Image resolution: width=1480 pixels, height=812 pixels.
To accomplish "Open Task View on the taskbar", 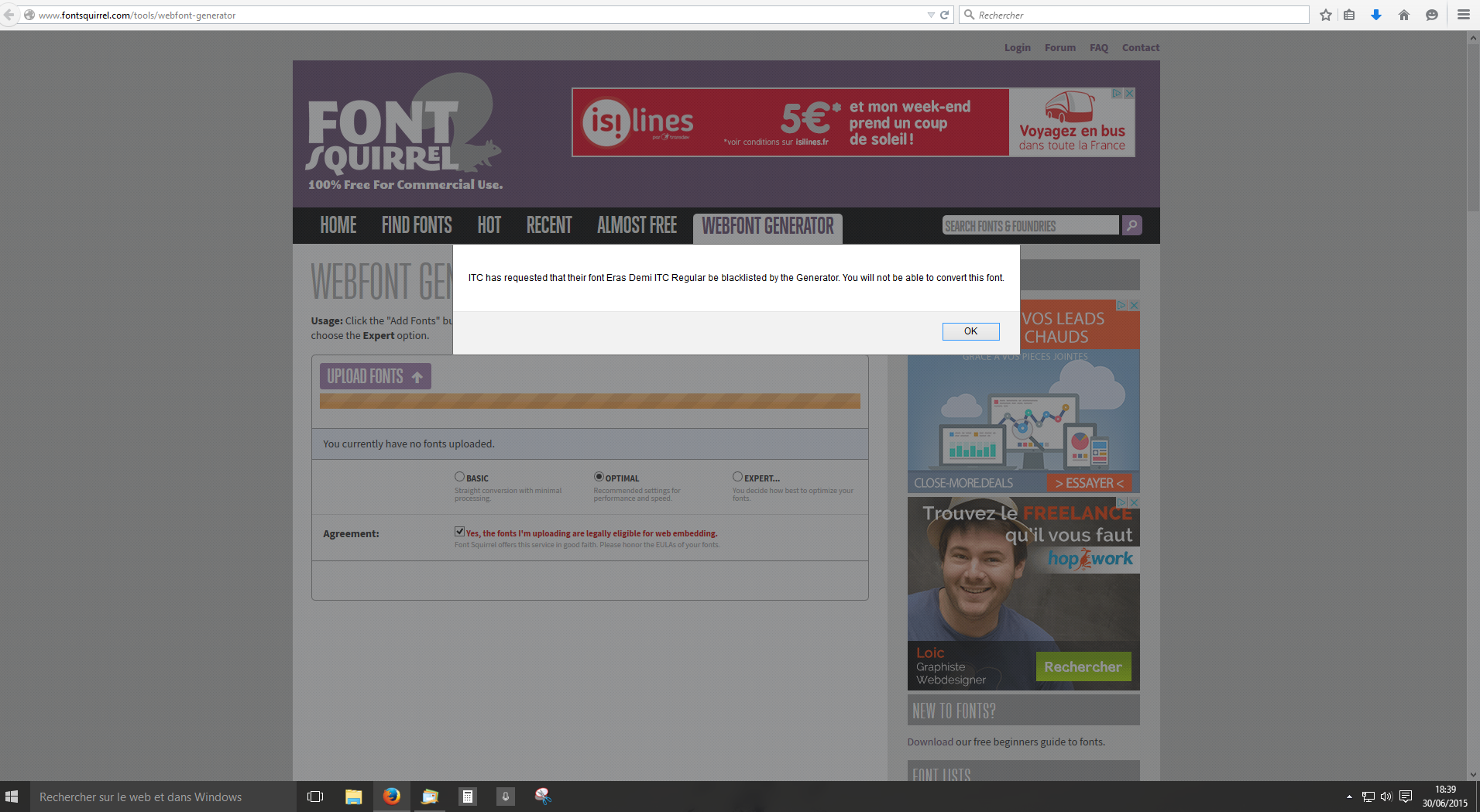I will (315, 797).
